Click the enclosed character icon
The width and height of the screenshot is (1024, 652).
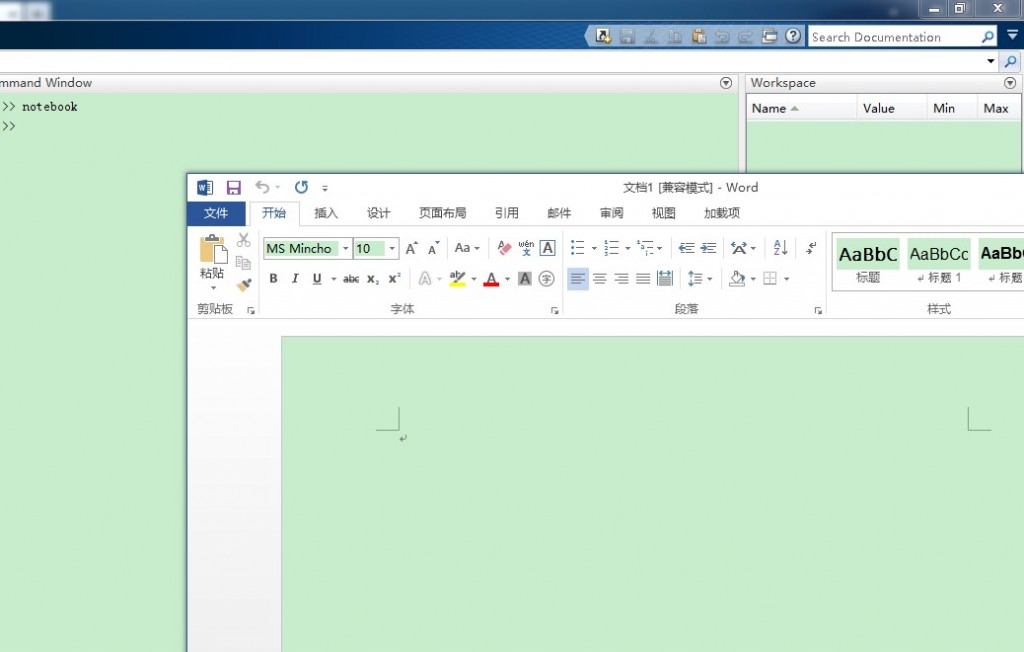point(547,279)
